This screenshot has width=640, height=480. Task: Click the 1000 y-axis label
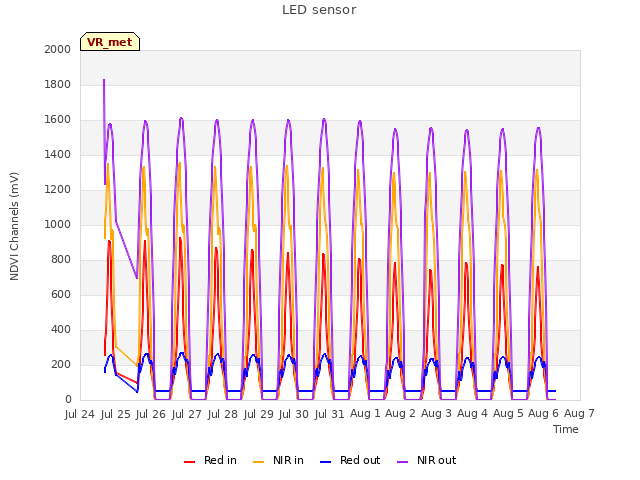click(x=58, y=224)
